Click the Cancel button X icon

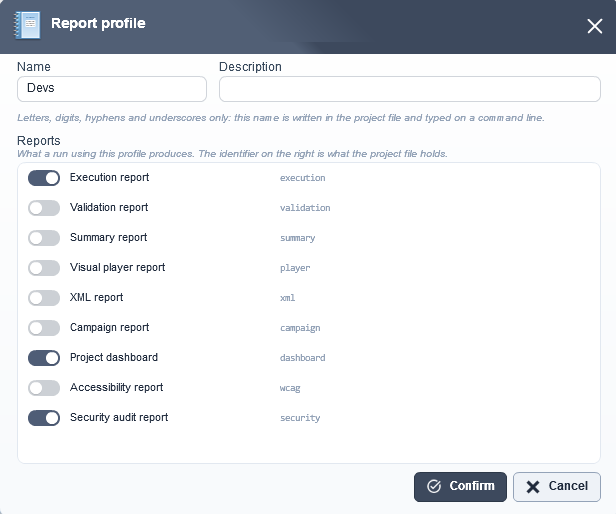click(533, 487)
